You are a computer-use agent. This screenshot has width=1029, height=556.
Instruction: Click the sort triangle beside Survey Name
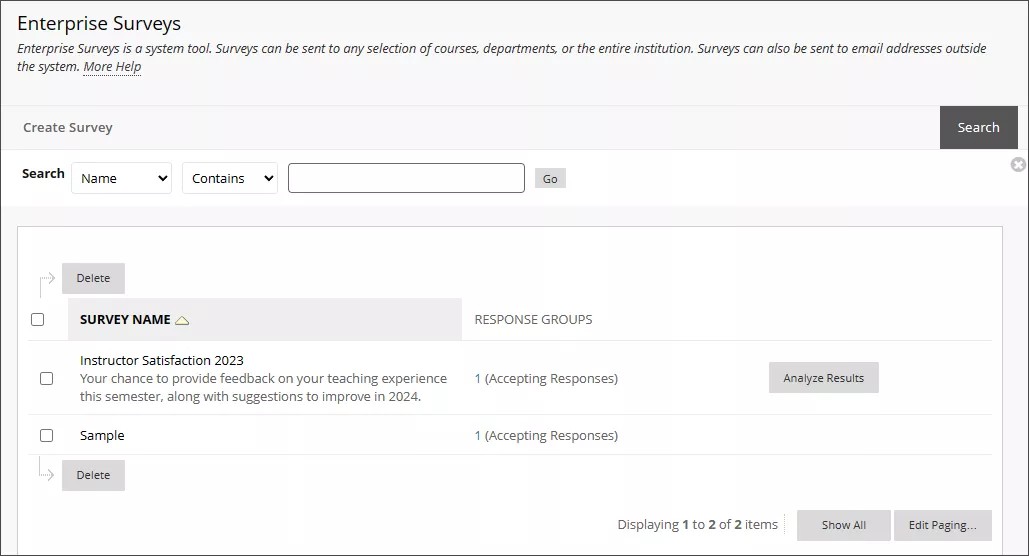182,320
